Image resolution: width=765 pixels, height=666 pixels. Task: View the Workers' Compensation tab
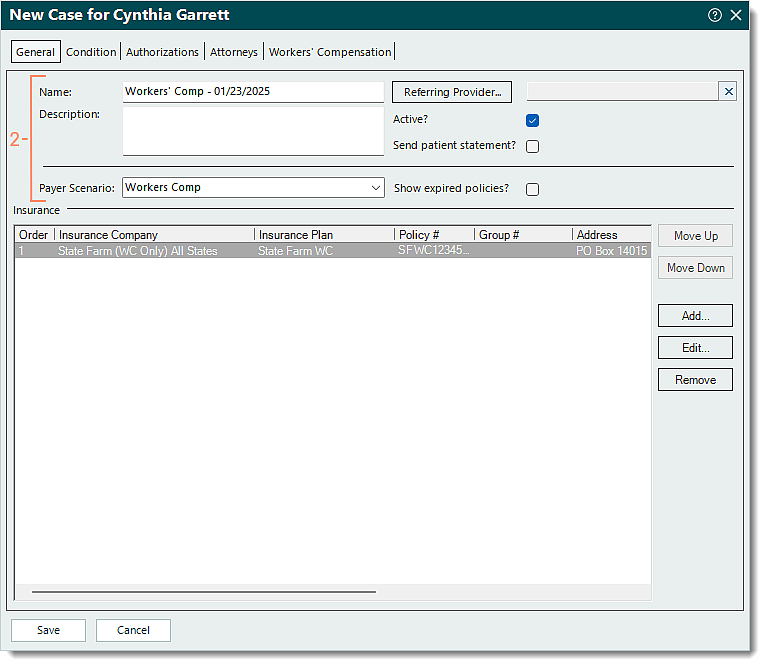pos(330,52)
